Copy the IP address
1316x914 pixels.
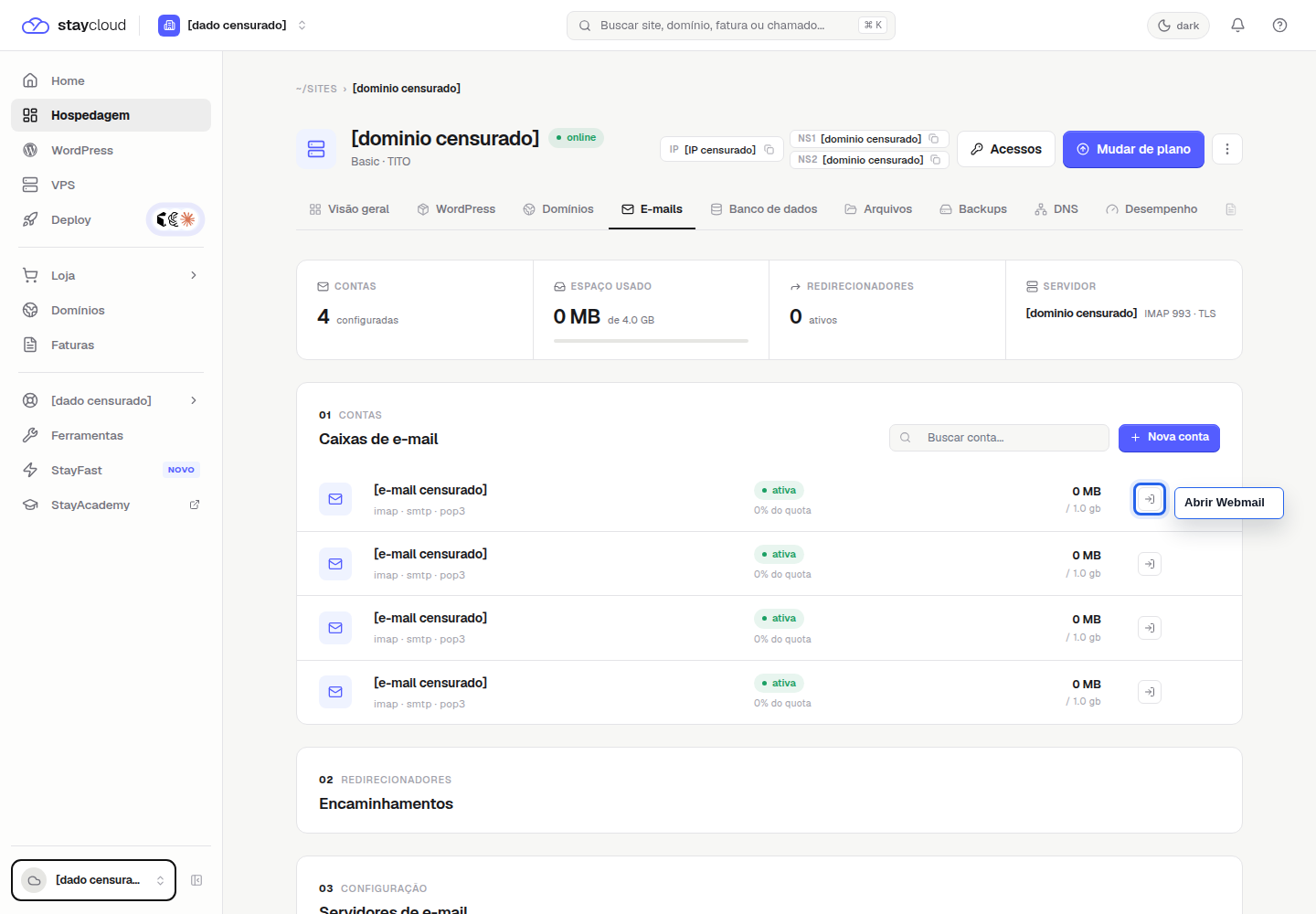769,150
